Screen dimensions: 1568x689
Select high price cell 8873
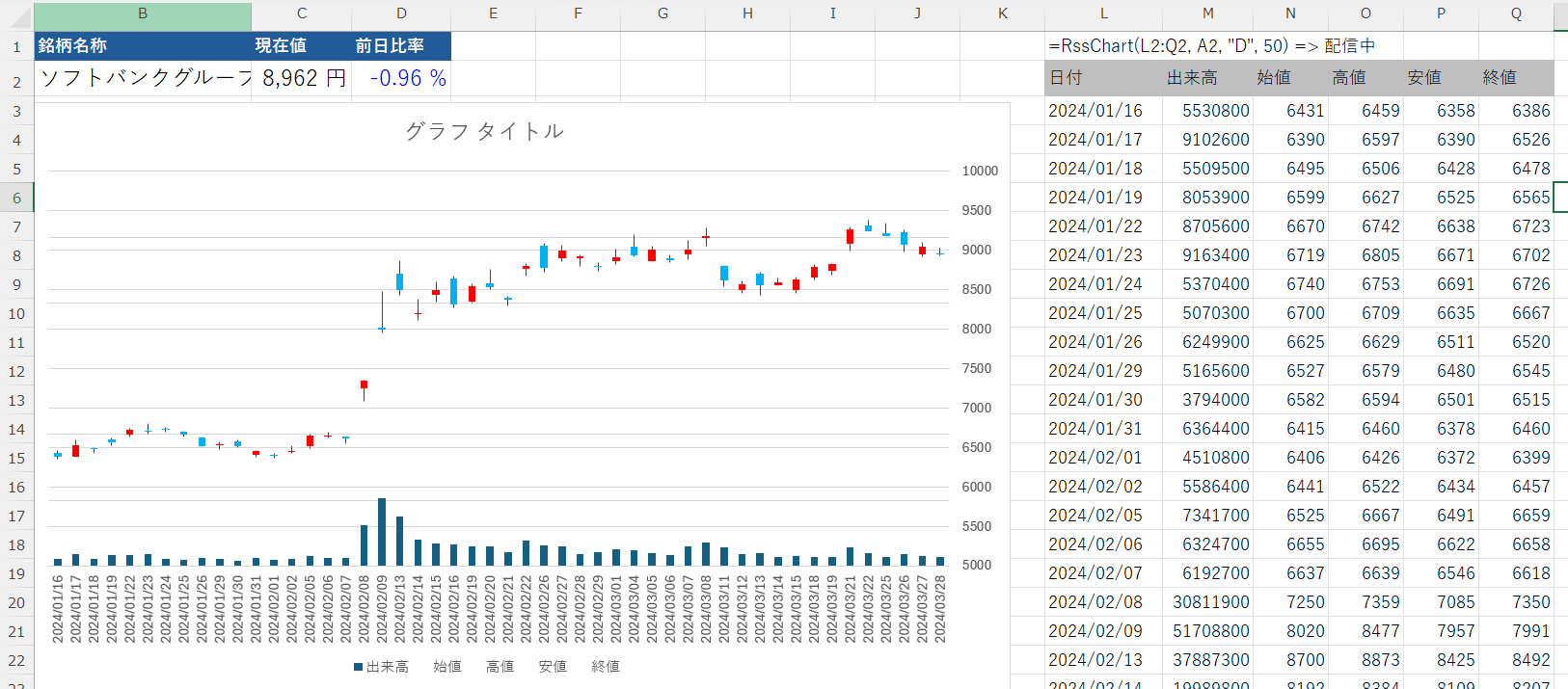click(x=1365, y=660)
